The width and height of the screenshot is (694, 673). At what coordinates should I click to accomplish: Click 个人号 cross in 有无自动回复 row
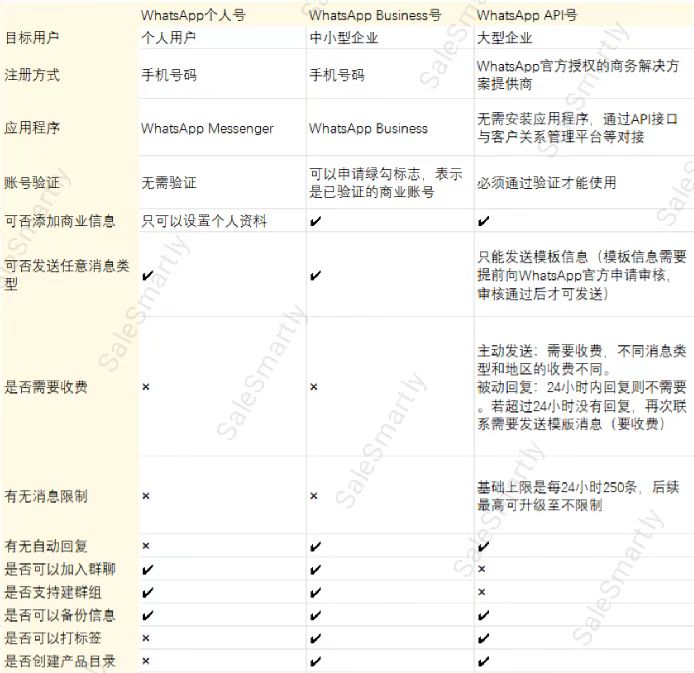pyautogui.click(x=146, y=546)
